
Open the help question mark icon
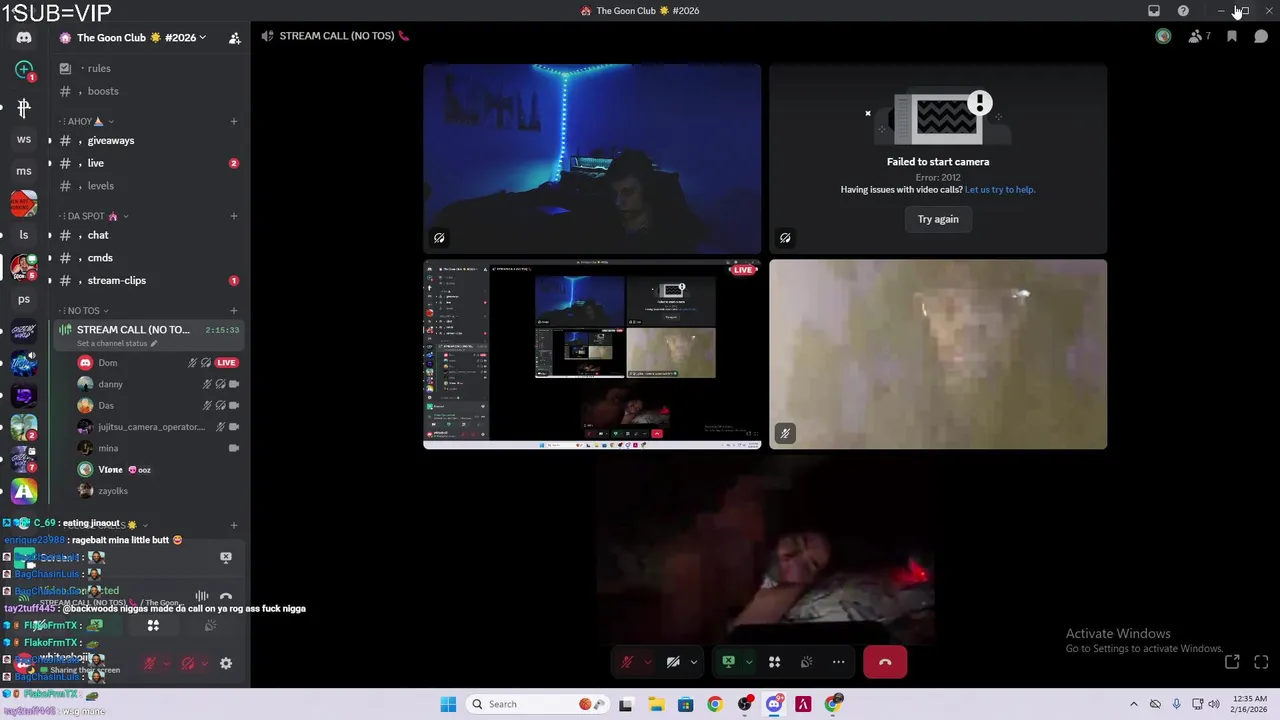pos(1183,11)
